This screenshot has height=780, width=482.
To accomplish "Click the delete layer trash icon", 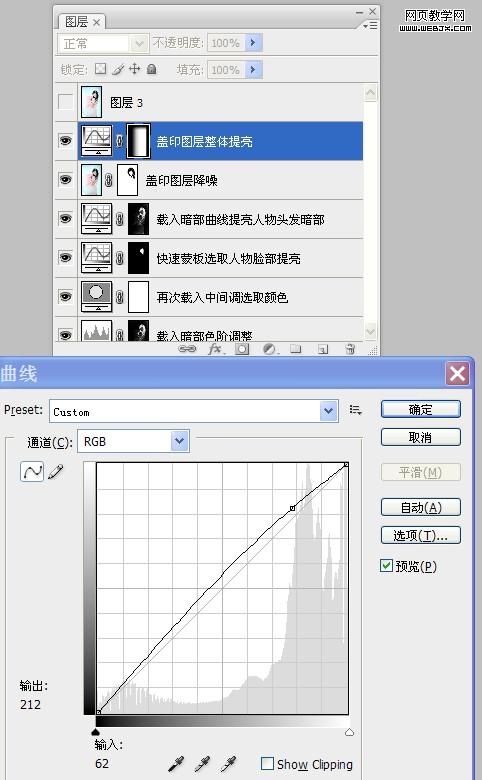I will (x=350, y=349).
